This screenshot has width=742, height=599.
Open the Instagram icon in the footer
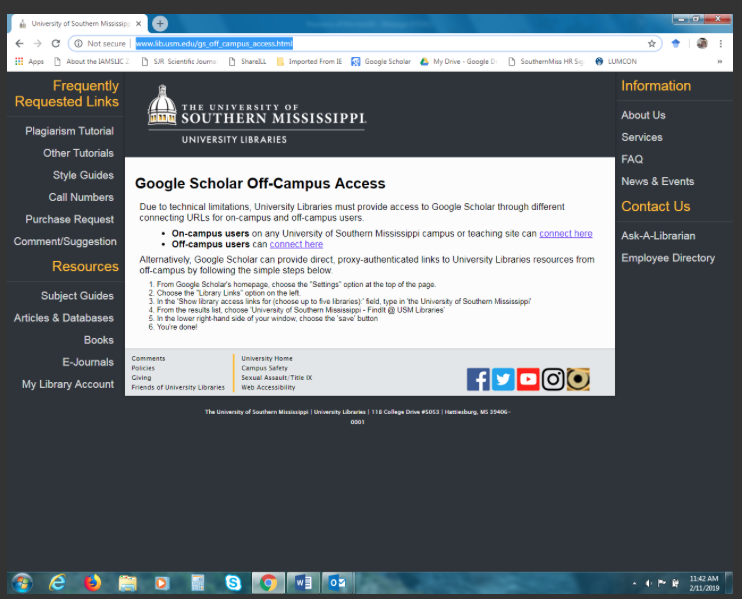[x=553, y=379]
